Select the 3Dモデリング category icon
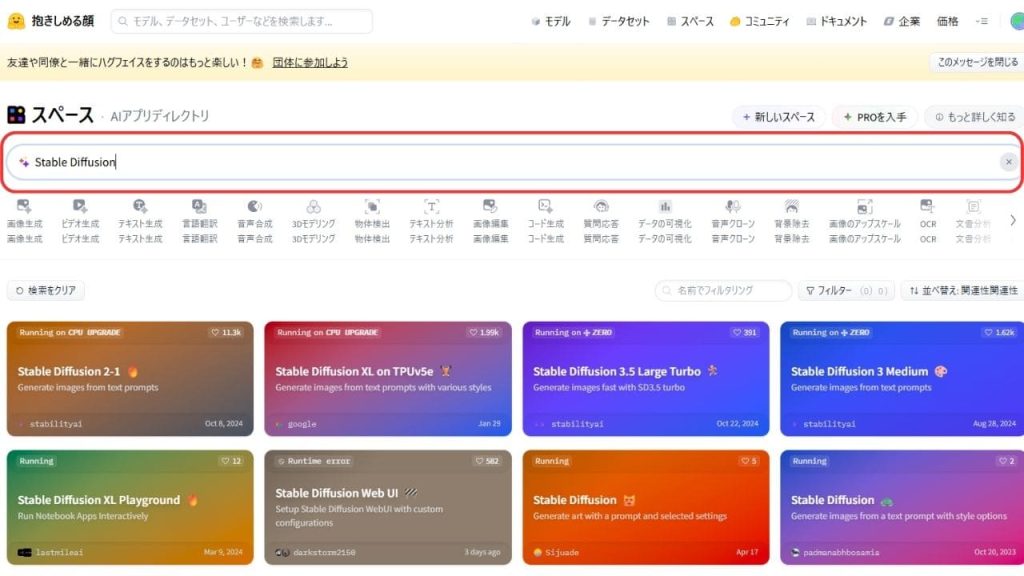Viewport: 1024px width, 576px height. tap(313, 207)
